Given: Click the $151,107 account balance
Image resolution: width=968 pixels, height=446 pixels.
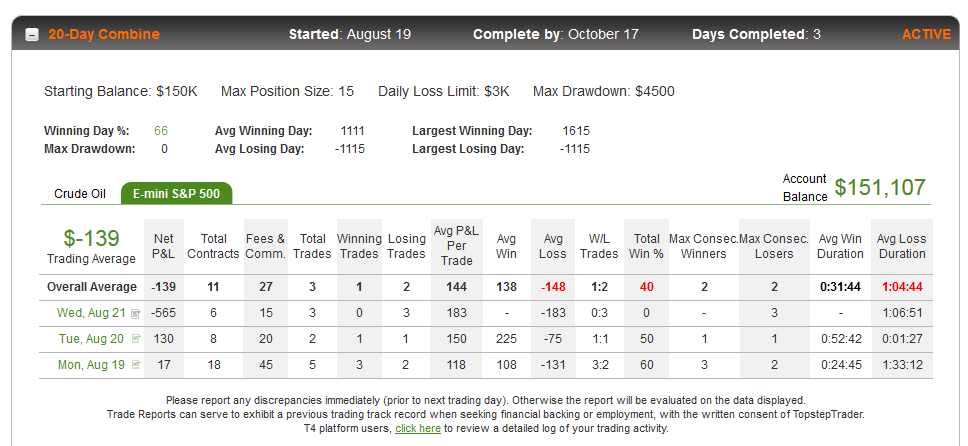Looking at the screenshot, I should pyautogui.click(x=880, y=187).
